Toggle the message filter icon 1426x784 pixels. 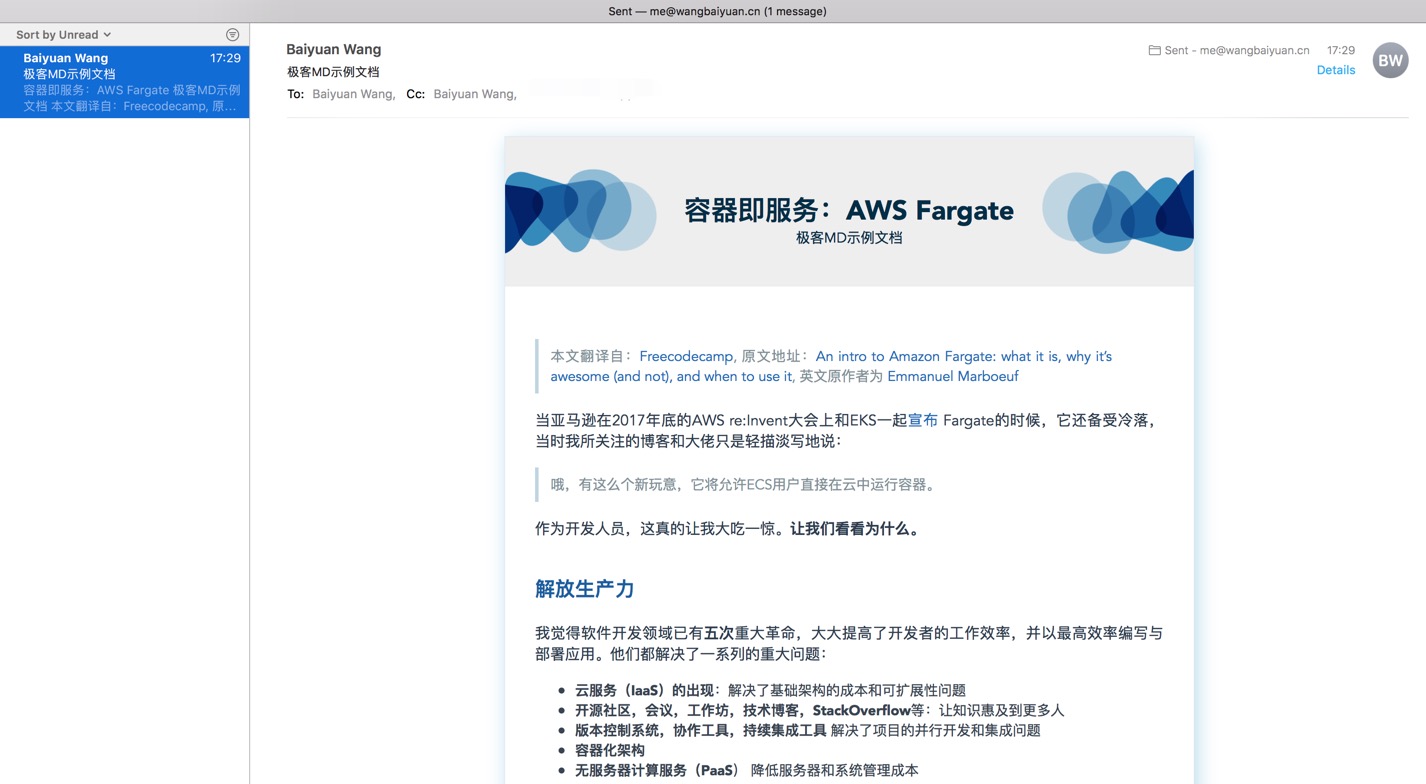pyautogui.click(x=233, y=35)
